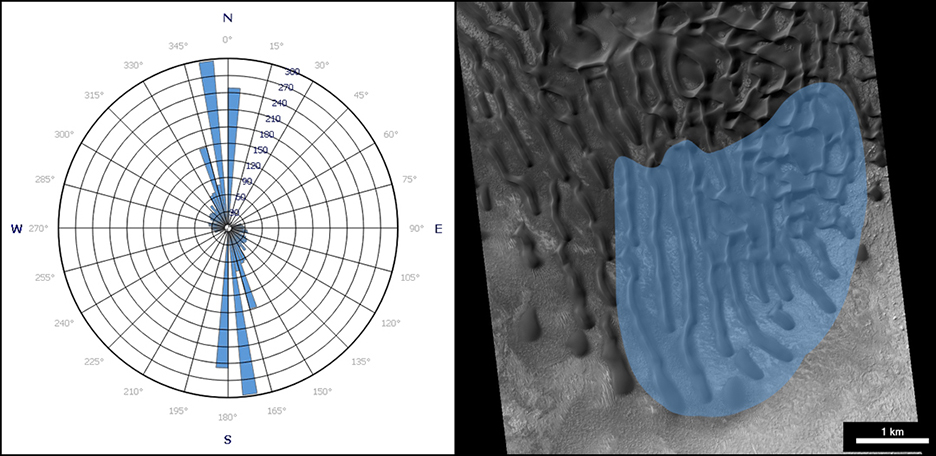Click the S compass label at bottom

[x=227, y=440]
